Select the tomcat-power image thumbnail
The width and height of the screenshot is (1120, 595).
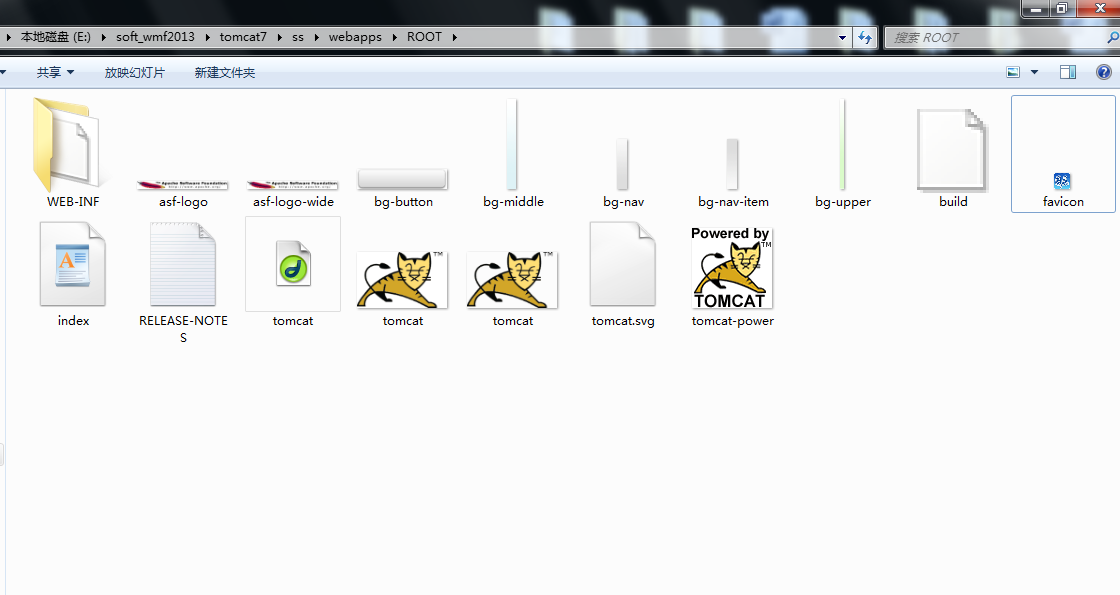click(x=732, y=268)
